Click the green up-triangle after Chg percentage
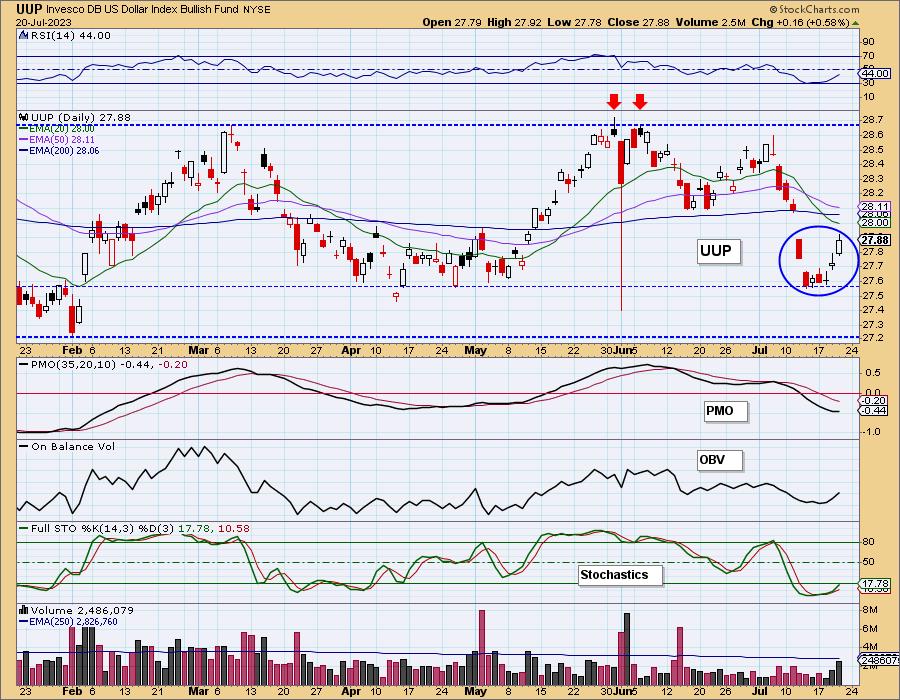The image size is (900, 700). (x=855, y=23)
